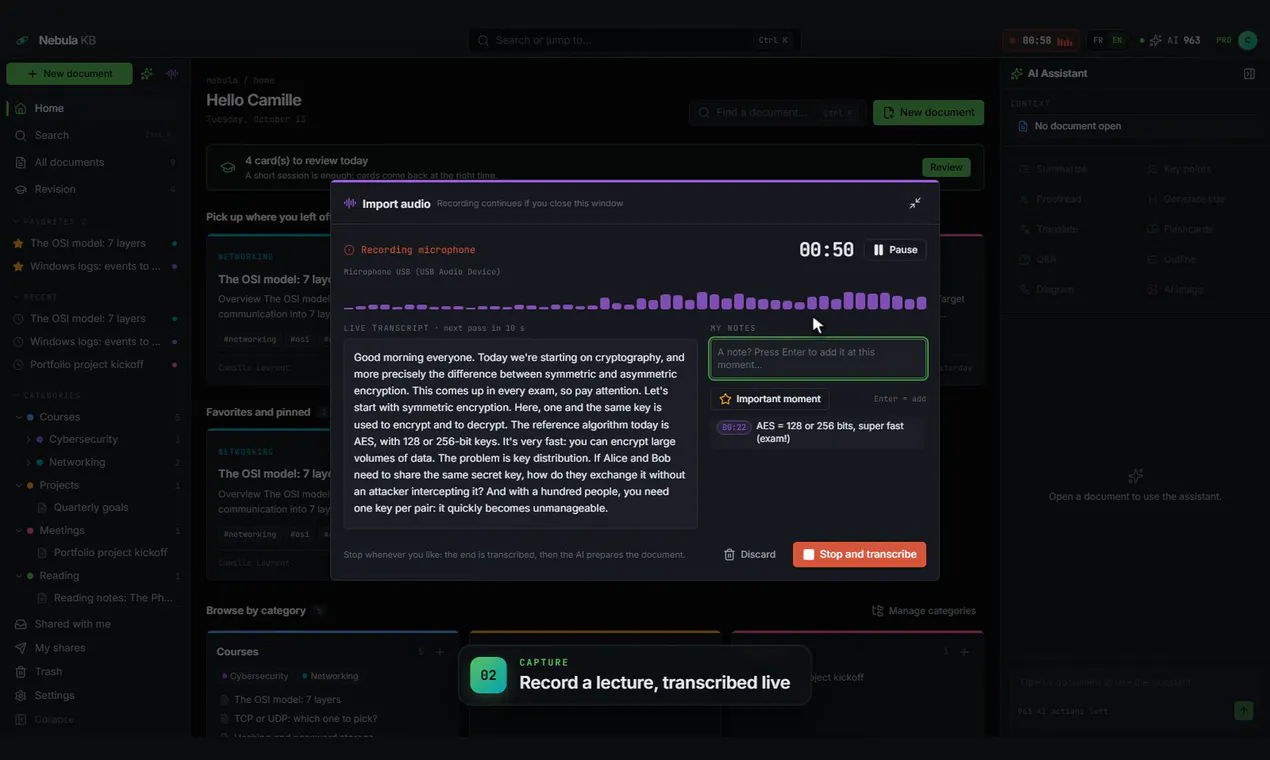This screenshot has width=1270, height=760.
Task: Open the user avatar menu in the top bar
Action: [1247, 40]
